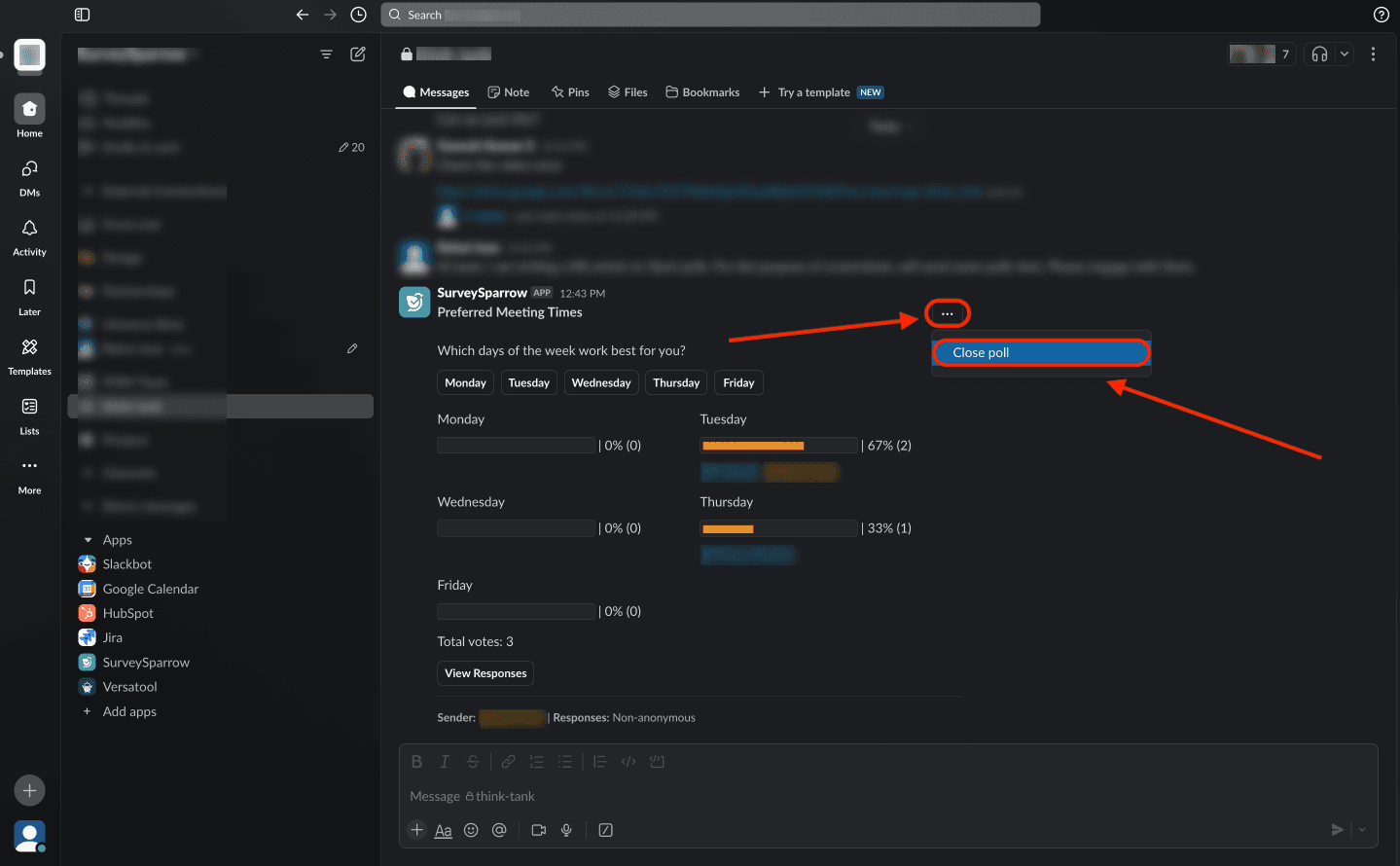The width and height of the screenshot is (1400, 866).
Task: Collapse the Apps section in sidebar
Action: pos(89,540)
